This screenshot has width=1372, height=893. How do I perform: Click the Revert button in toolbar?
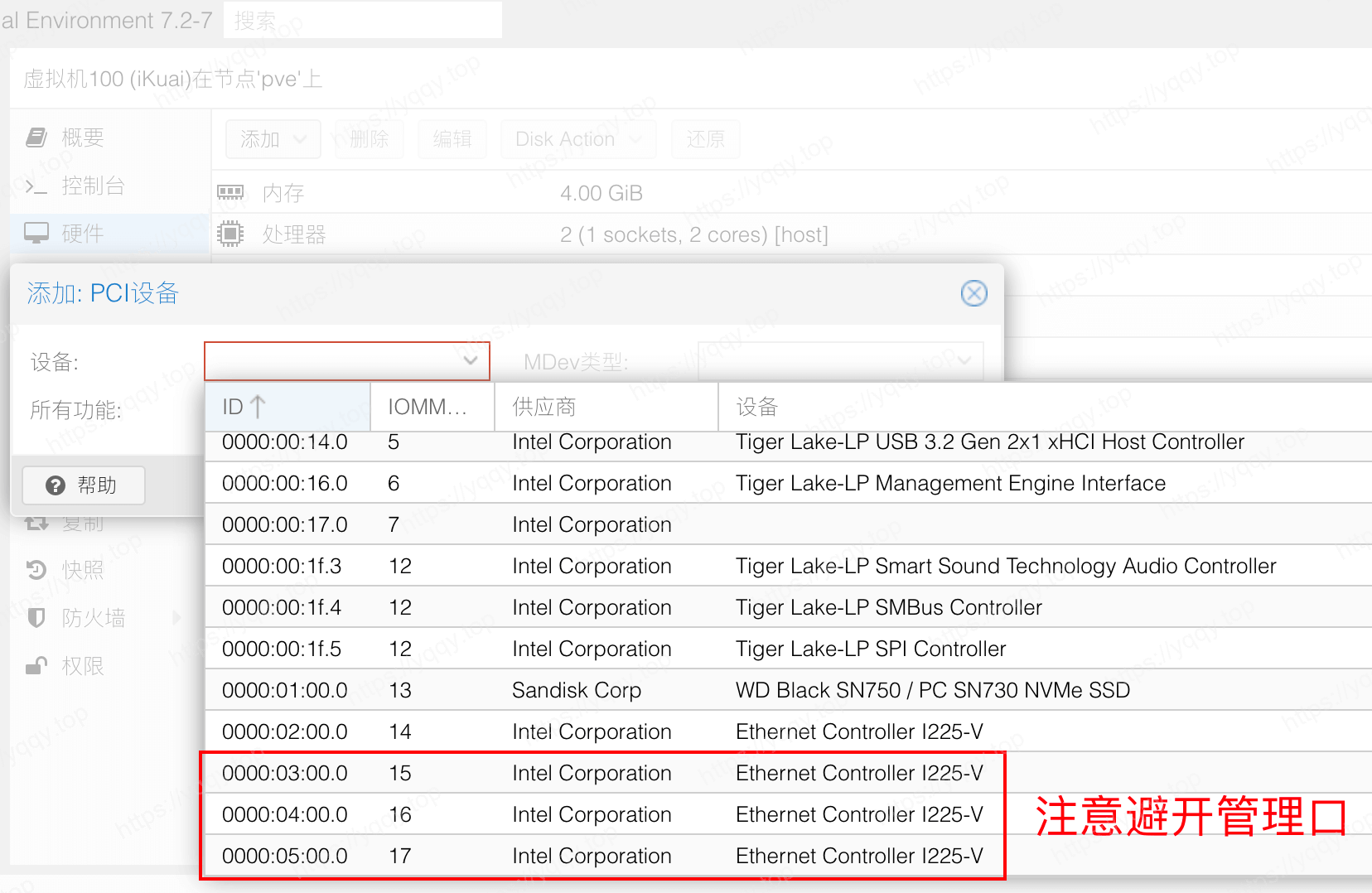click(705, 139)
